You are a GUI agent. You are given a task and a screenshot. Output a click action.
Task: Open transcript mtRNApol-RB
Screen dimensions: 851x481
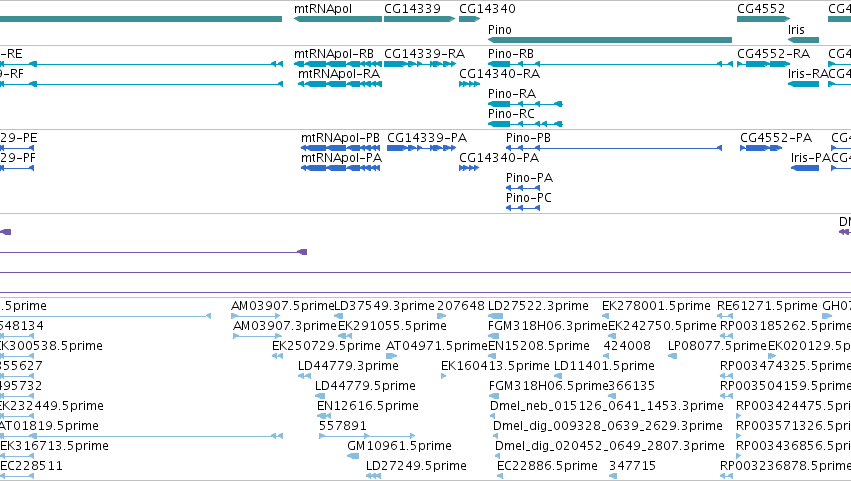(x=334, y=54)
